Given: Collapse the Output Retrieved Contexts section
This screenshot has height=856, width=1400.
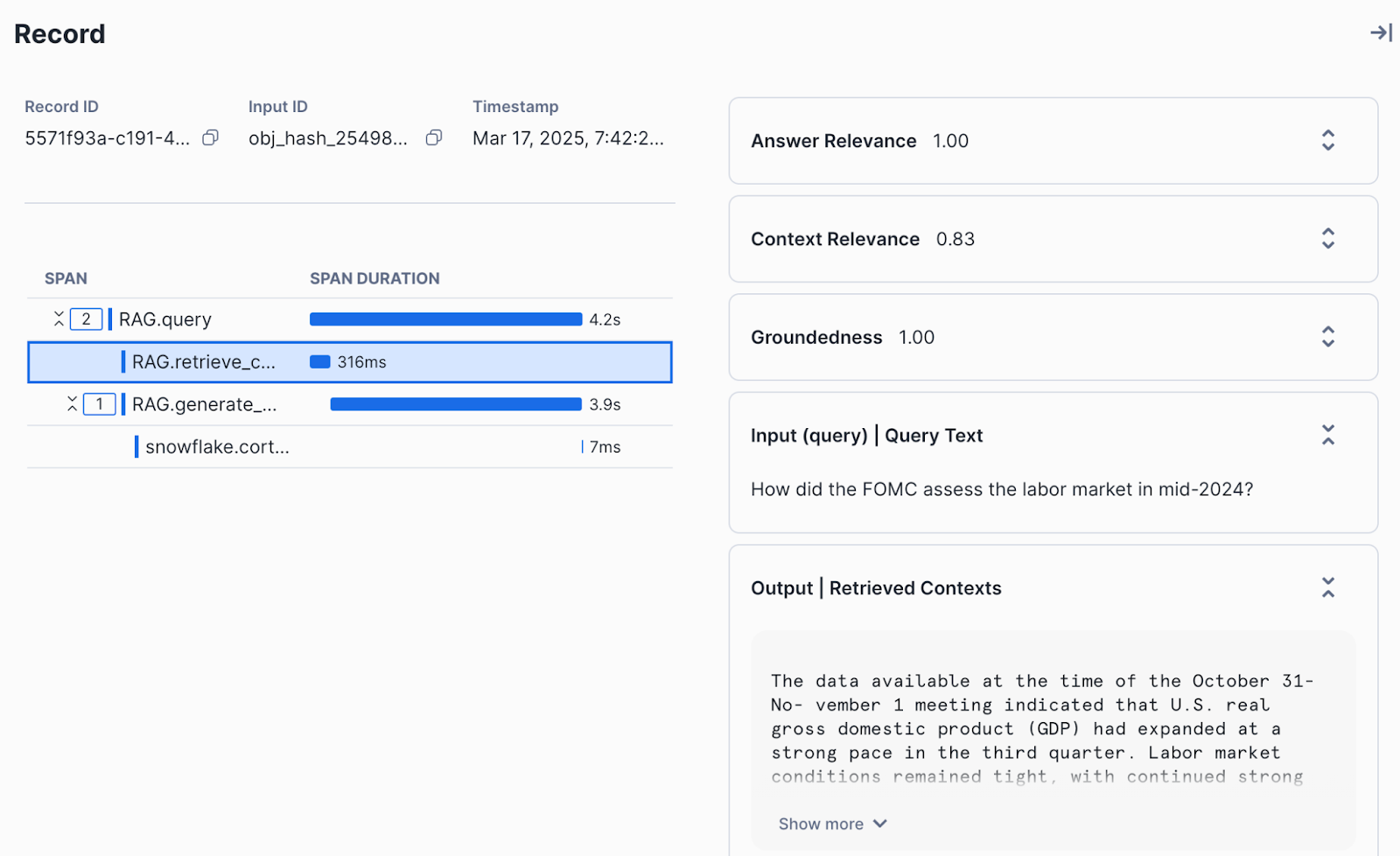Looking at the screenshot, I should (x=1327, y=588).
